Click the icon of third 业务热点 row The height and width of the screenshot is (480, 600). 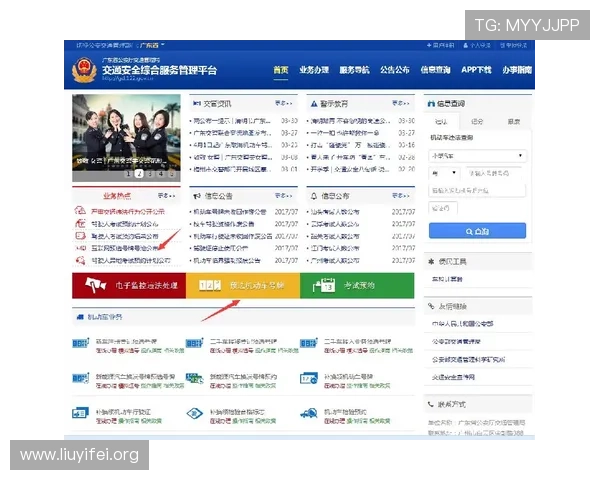click(x=80, y=236)
